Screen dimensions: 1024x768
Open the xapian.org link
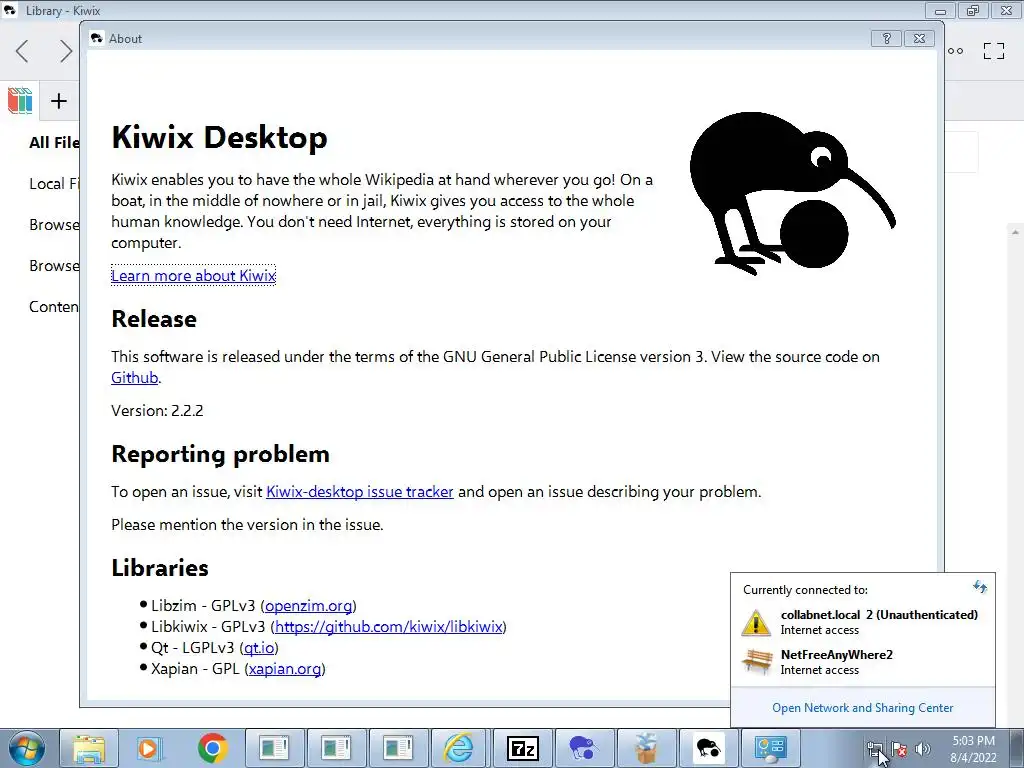pos(285,669)
